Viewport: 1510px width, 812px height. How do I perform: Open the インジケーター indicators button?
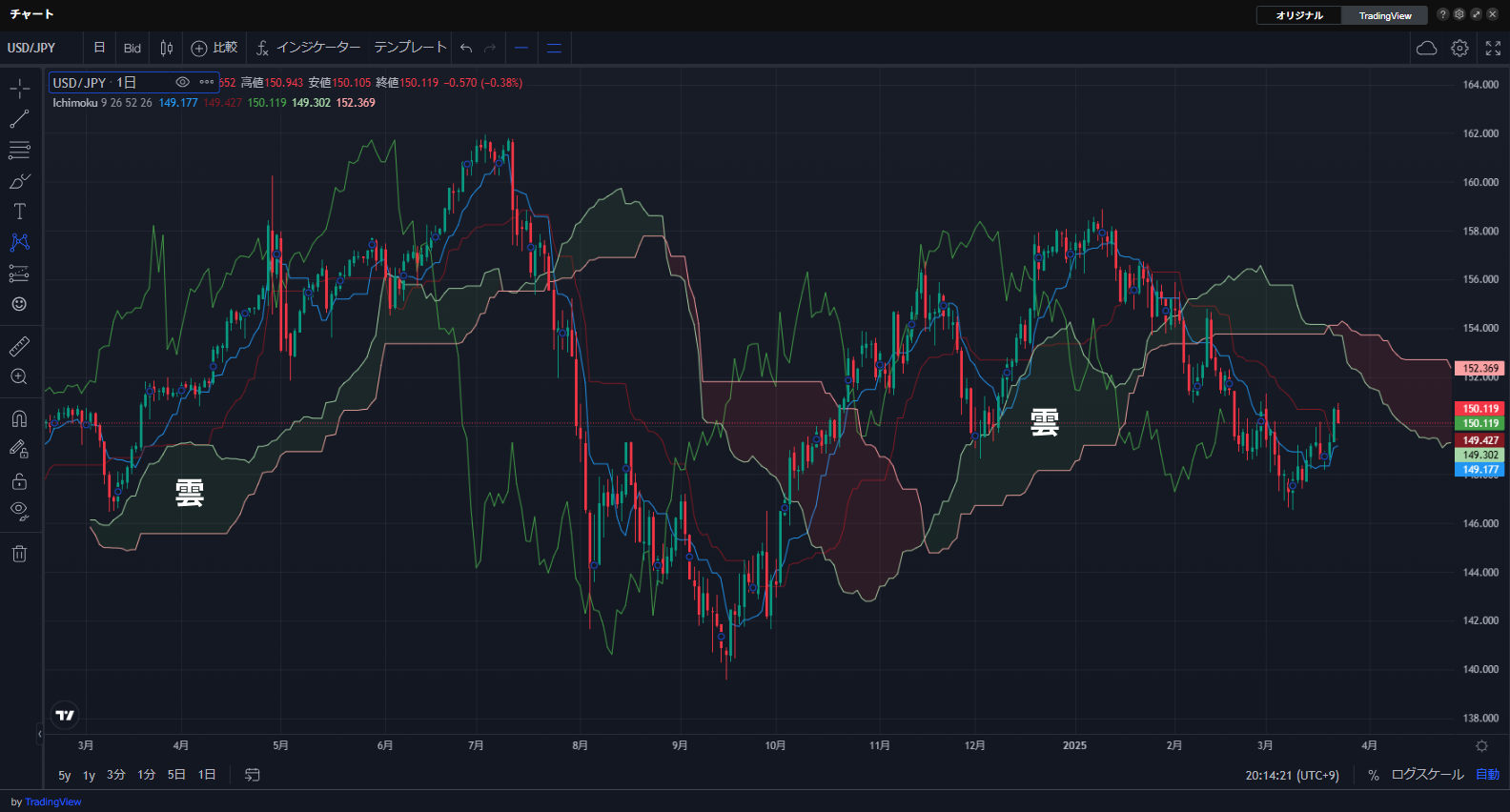[308, 48]
